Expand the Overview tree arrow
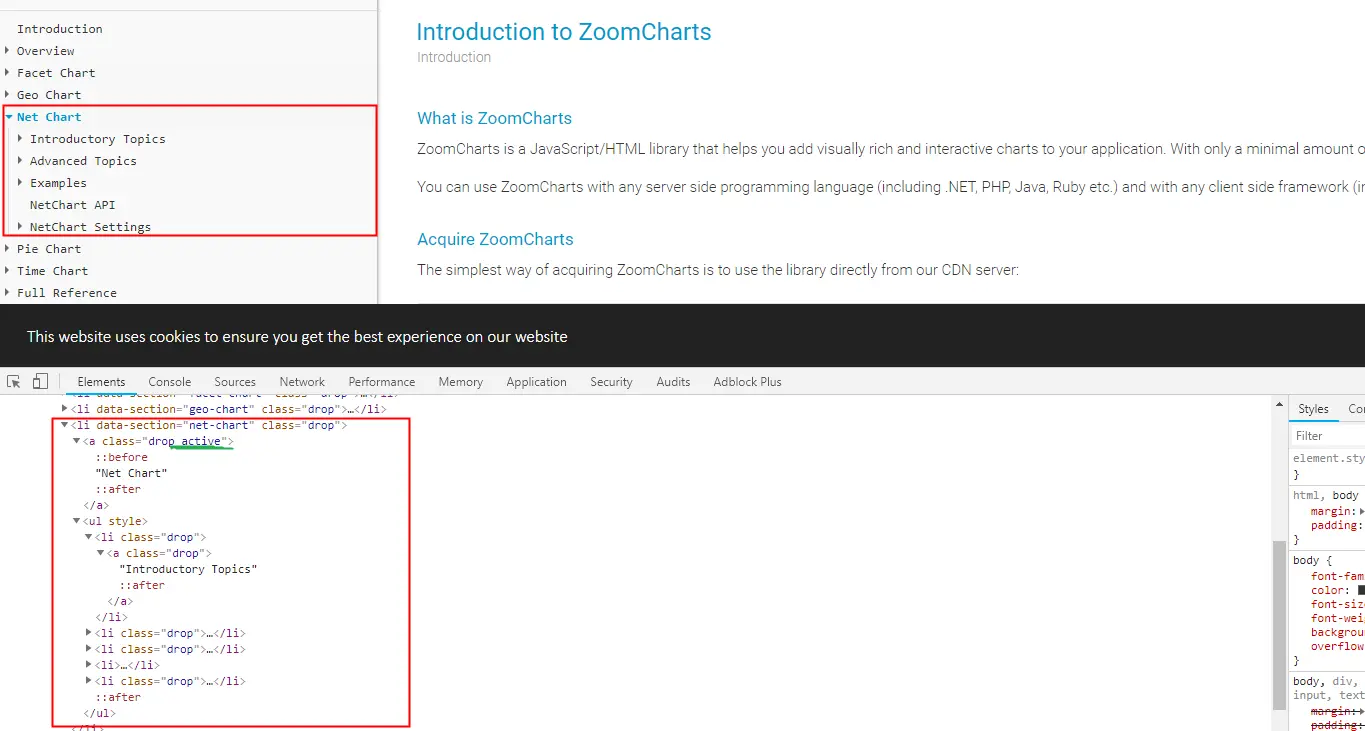This screenshot has height=731, width=1365. click(x=8, y=50)
